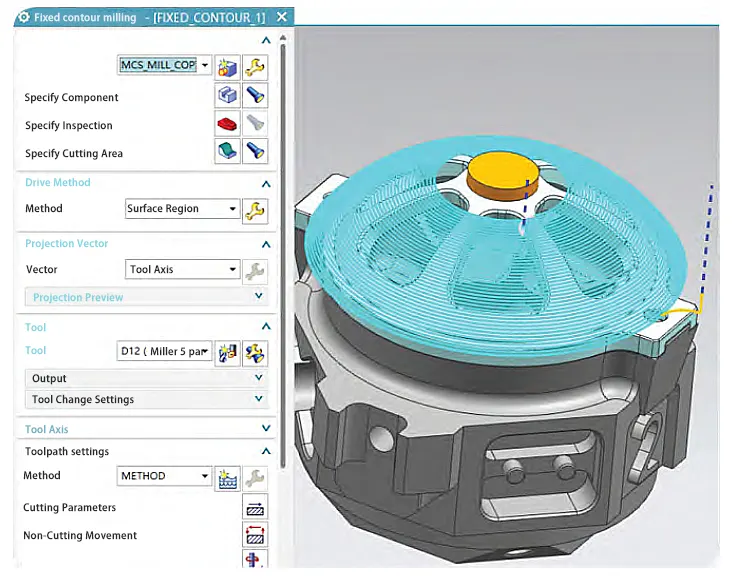Collapse the Tool section
This screenshot has height=579, width=732.
tap(266, 326)
